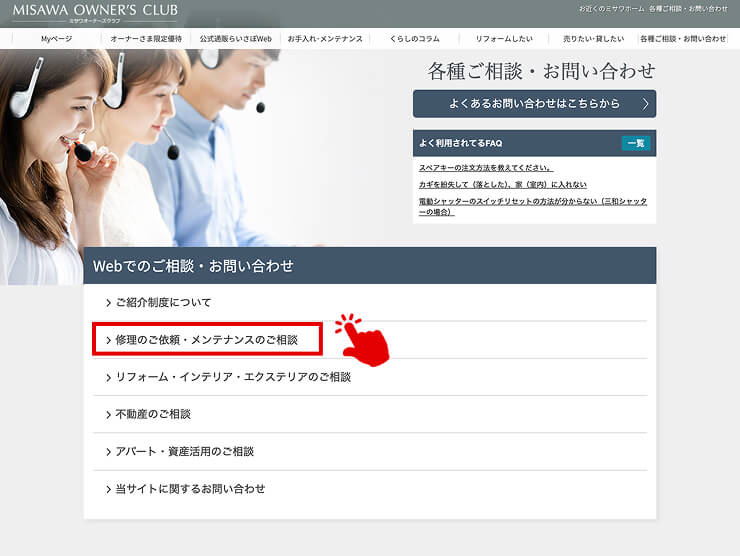Open お手入れ・メンテナンス navigation item
Viewport: 740px width, 556px height.
323,38
